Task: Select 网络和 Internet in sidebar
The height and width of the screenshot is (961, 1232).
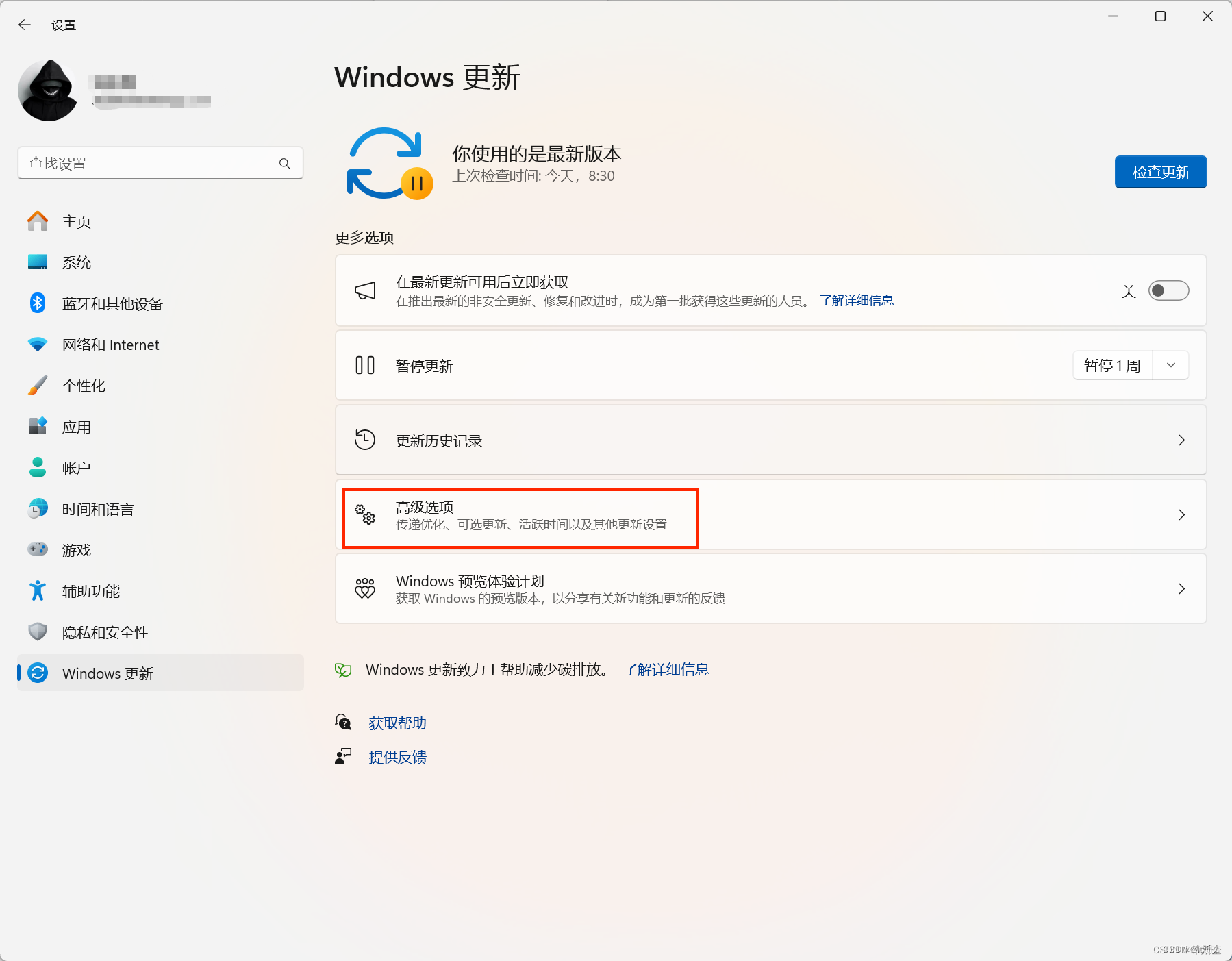Action: [x=160, y=345]
